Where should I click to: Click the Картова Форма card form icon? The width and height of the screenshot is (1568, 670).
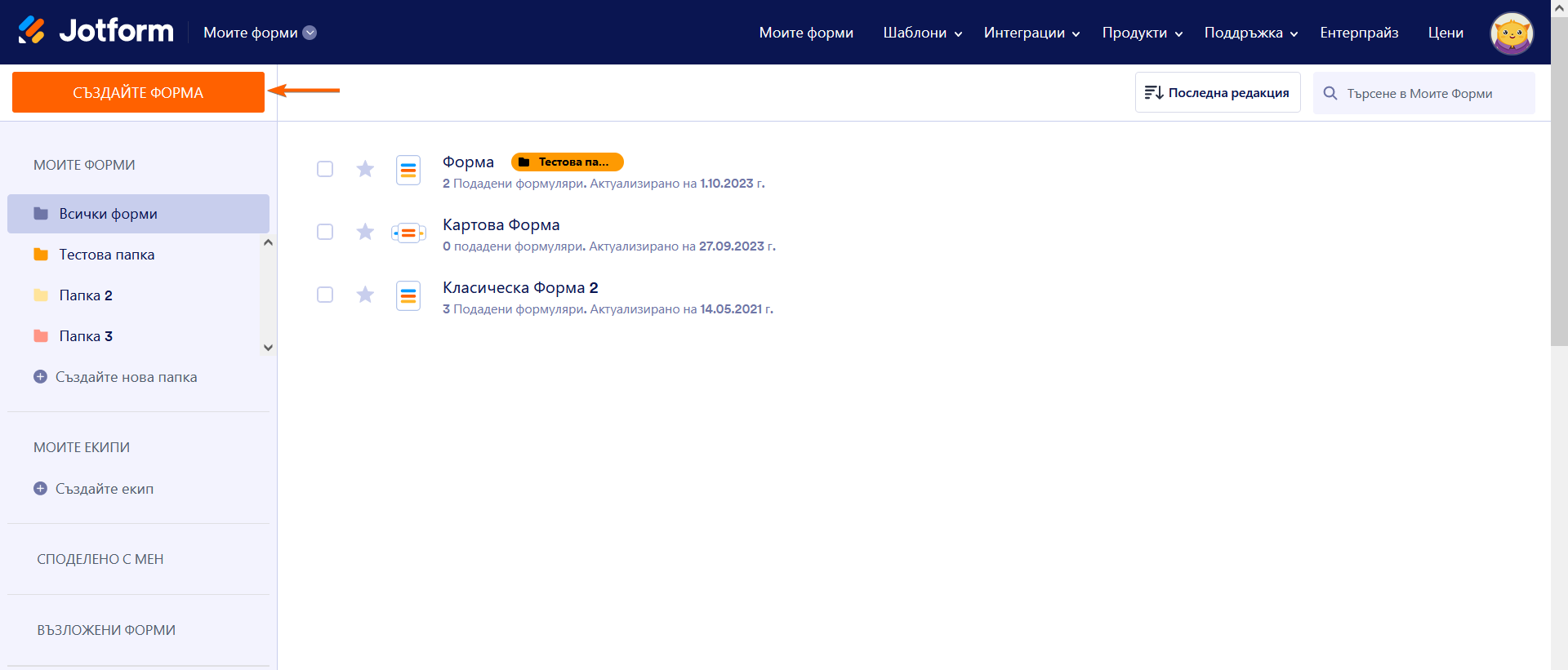pos(408,233)
